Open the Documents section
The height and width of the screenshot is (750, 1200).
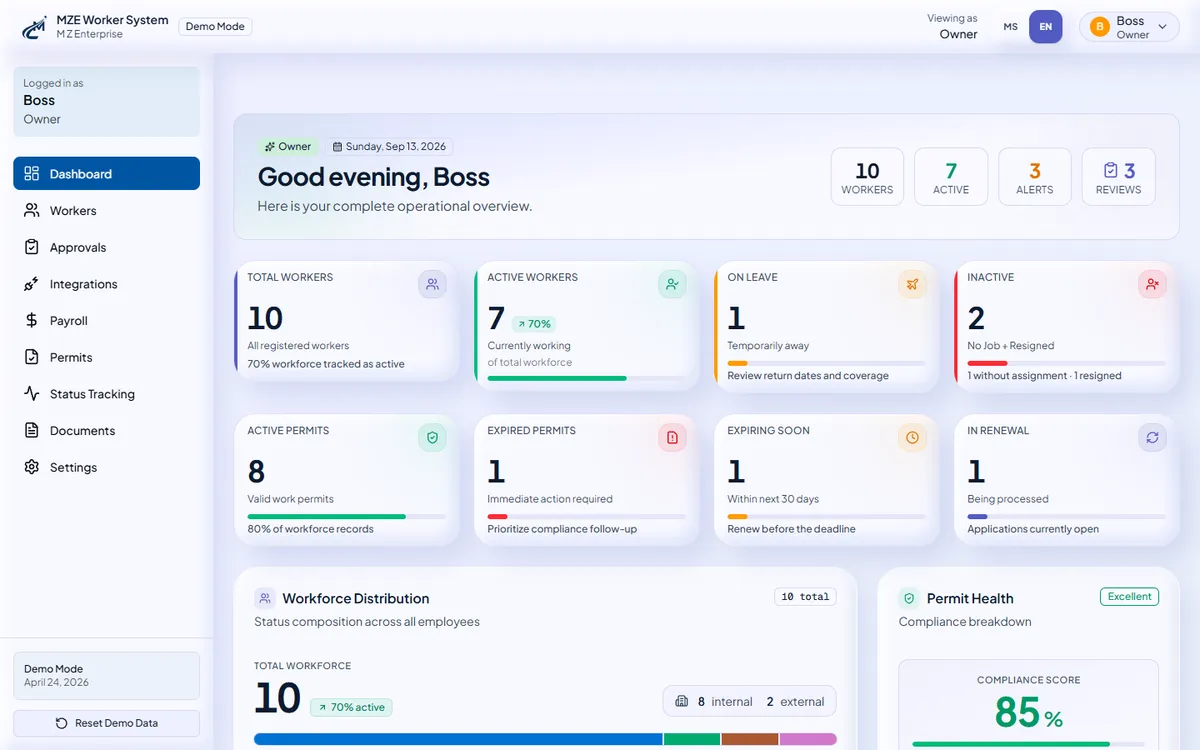tap(106, 431)
